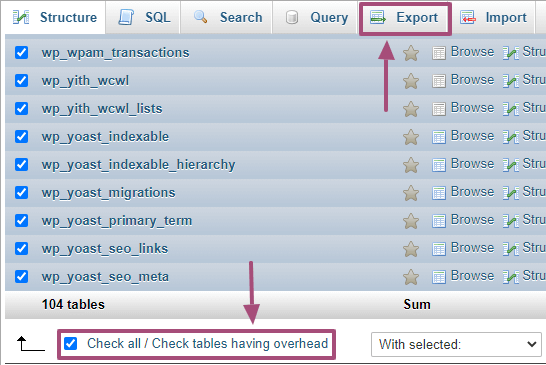The height and width of the screenshot is (365, 546).
Task: Click the Browse table icon for wp_yoast_indexable_hierarchy
Action: pyautogui.click(x=439, y=165)
